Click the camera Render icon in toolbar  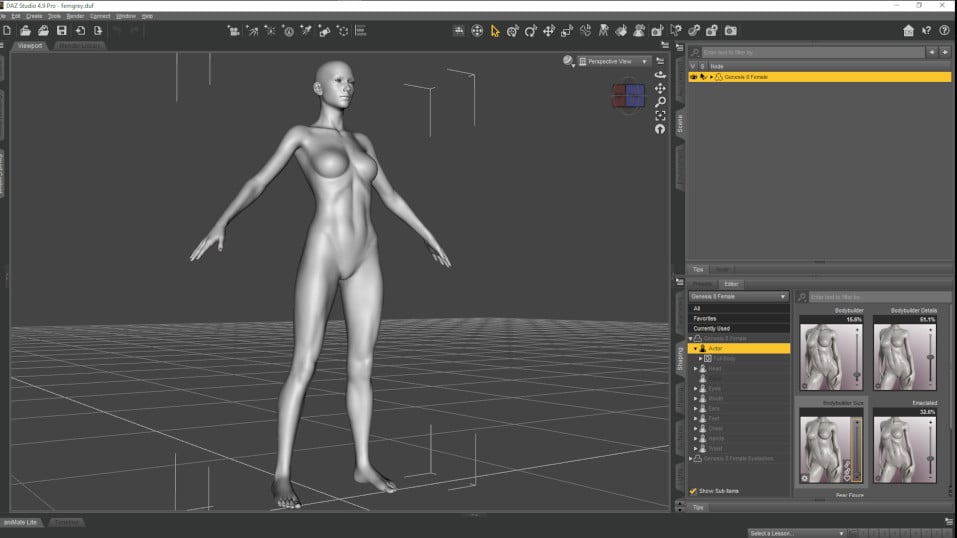730,31
